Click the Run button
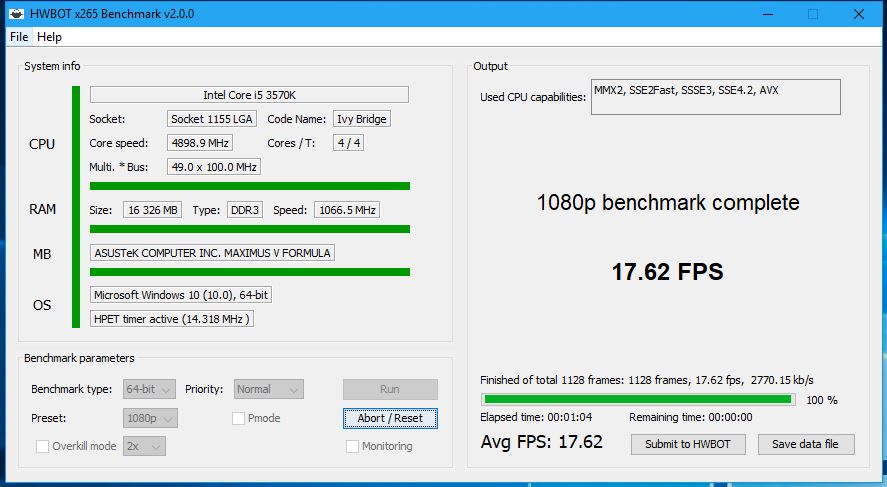The width and height of the screenshot is (887, 487). coord(390,389)
